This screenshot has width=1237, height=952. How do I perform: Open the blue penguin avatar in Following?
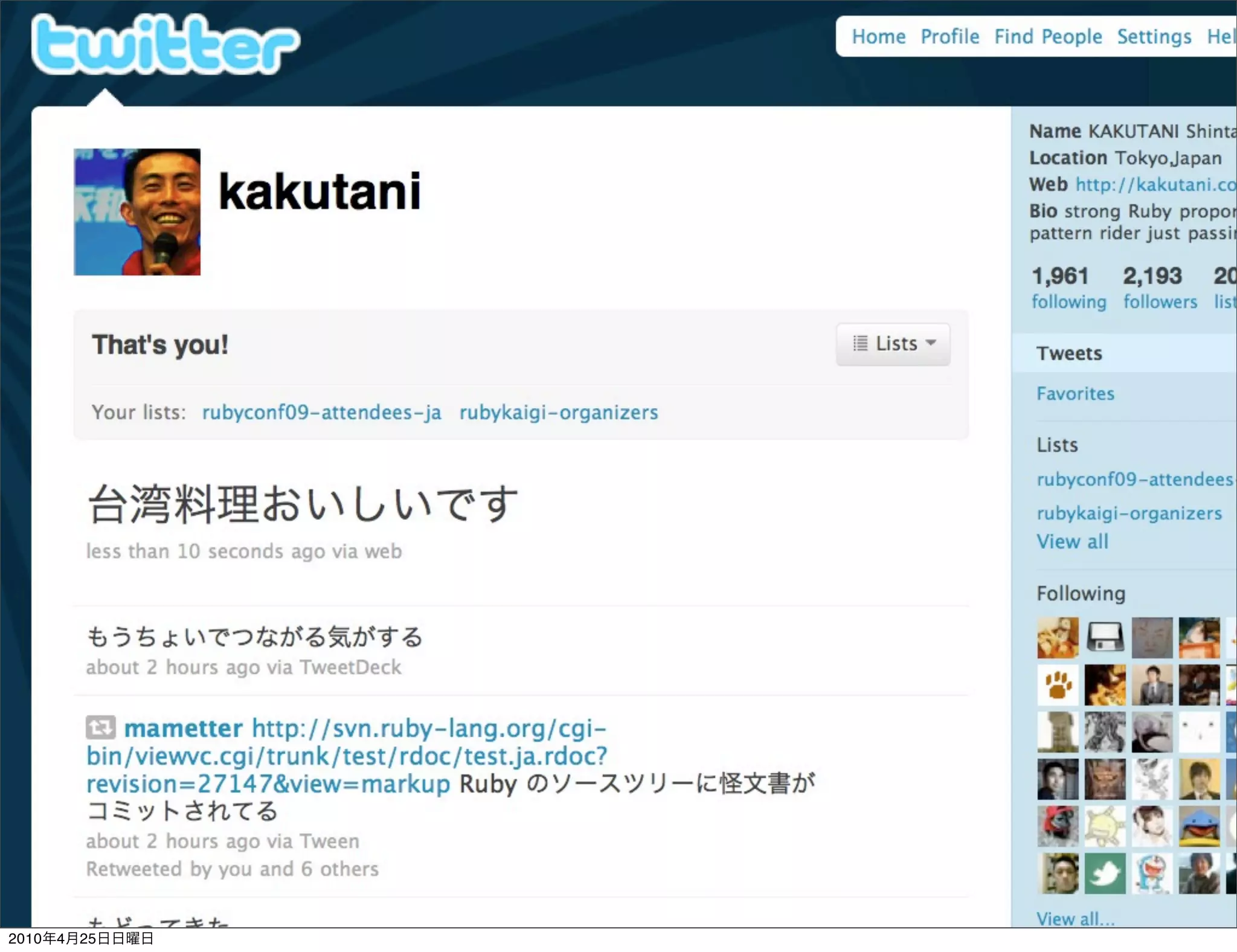(1199, 826)
